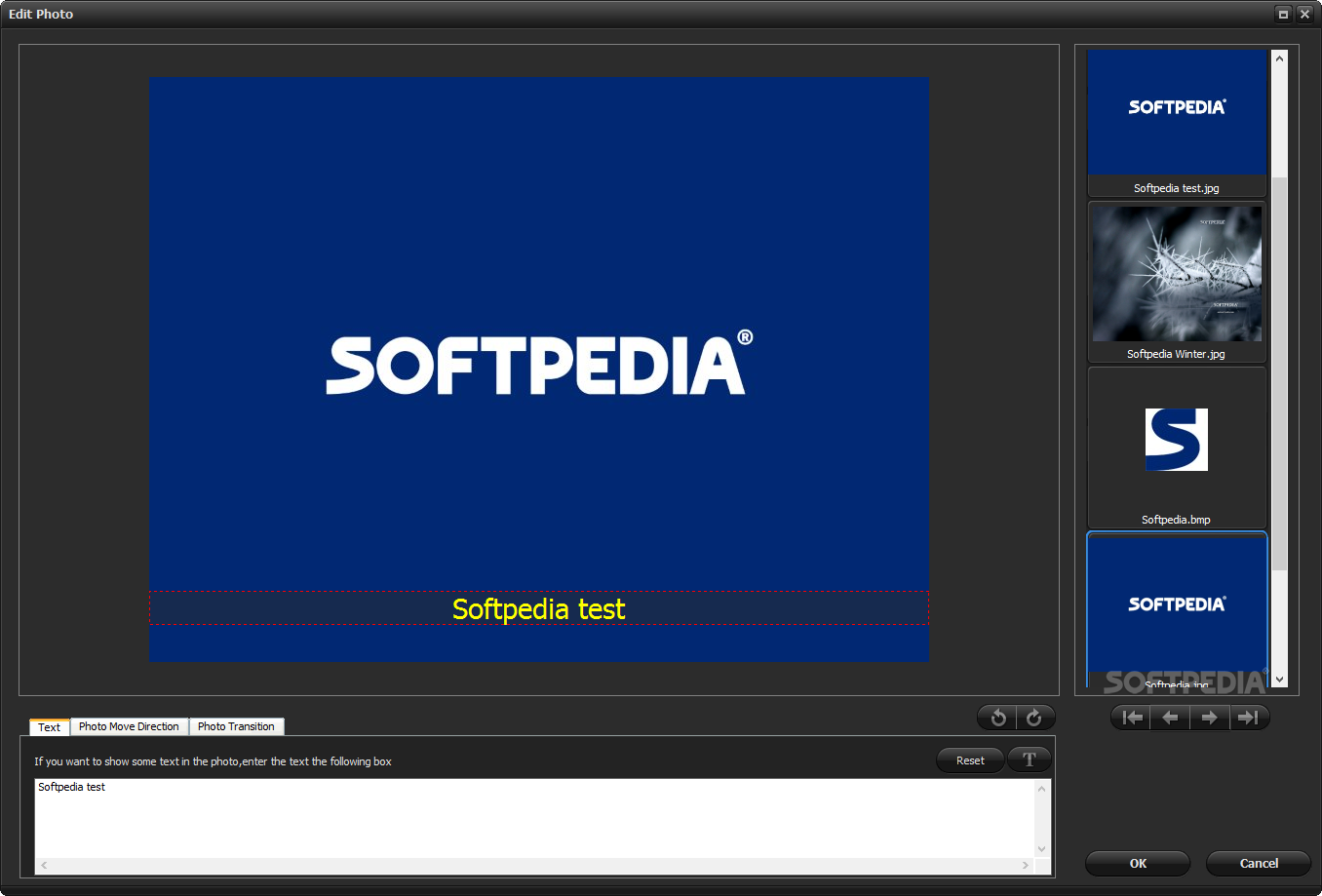
Task: Click the Softpedia.bmp filename label
Action: tap(1176, 520)
